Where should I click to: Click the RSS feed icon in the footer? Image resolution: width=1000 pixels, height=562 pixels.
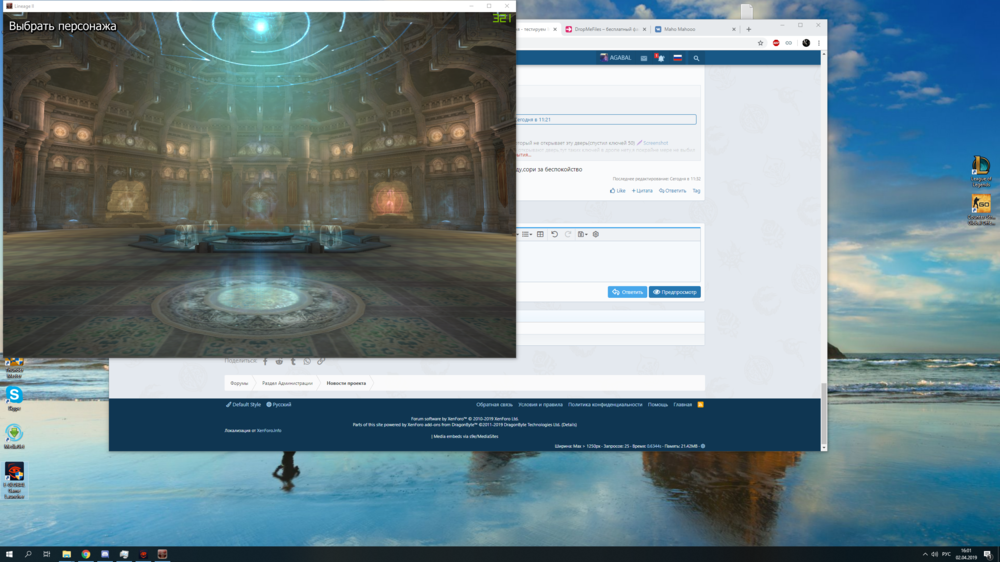[700, 405]
